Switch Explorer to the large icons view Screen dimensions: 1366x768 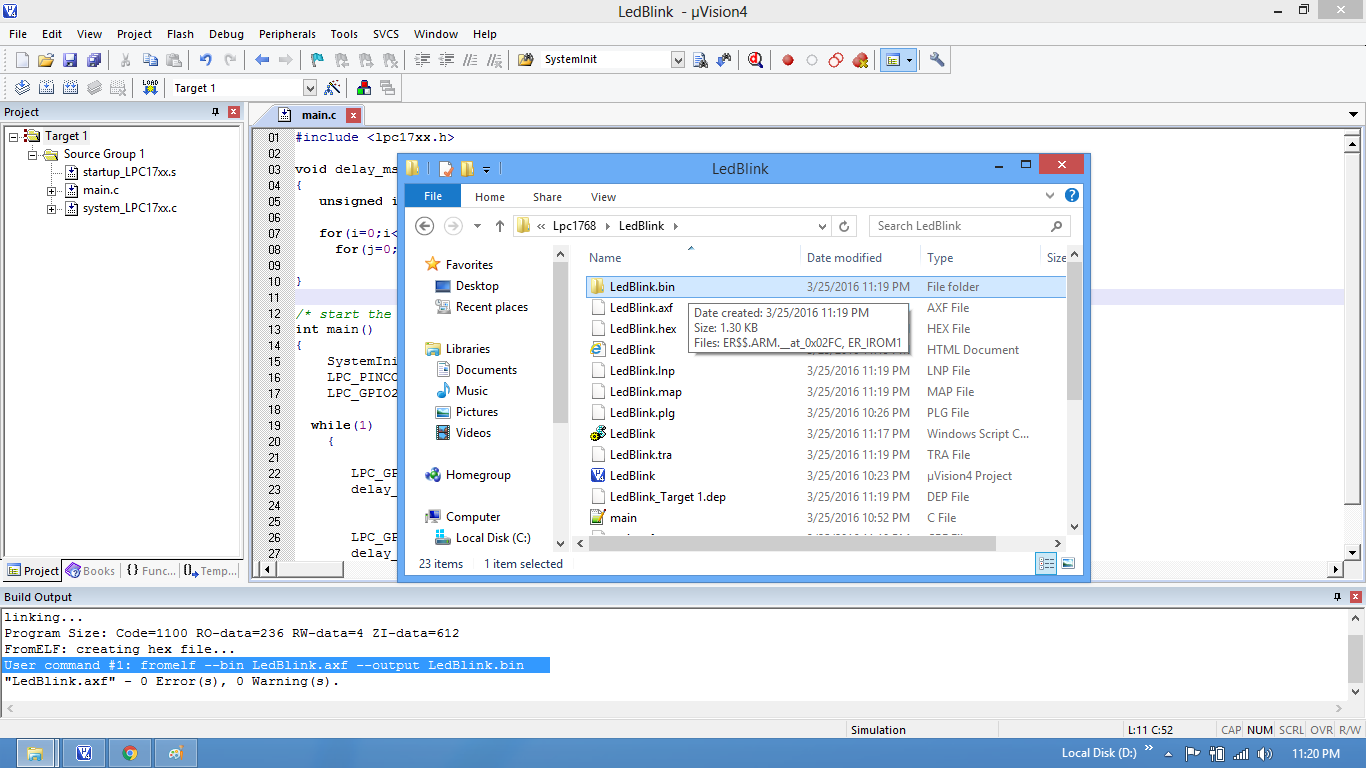tap(1068, 564)
